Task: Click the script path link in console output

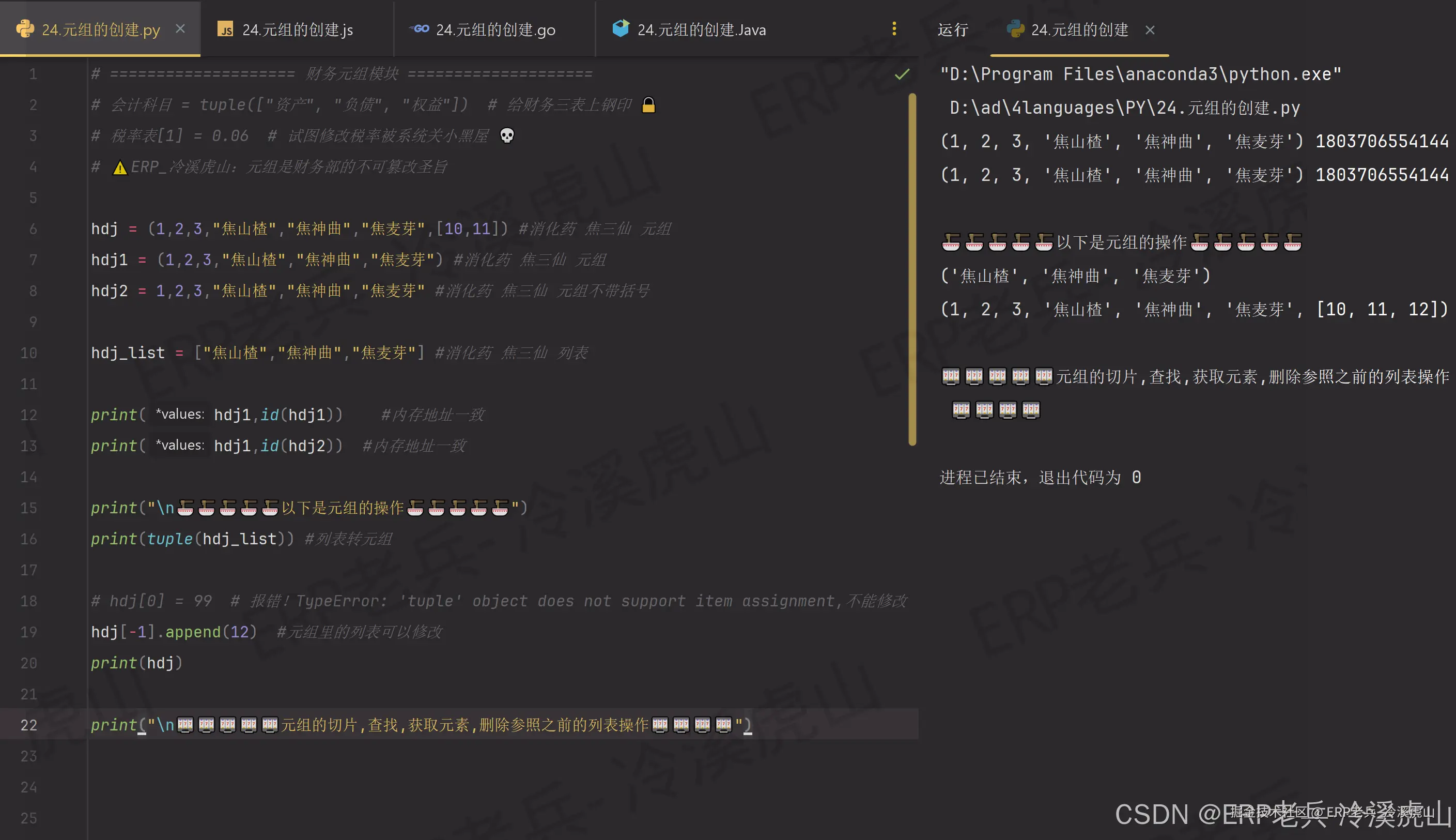Action: 1124,108
